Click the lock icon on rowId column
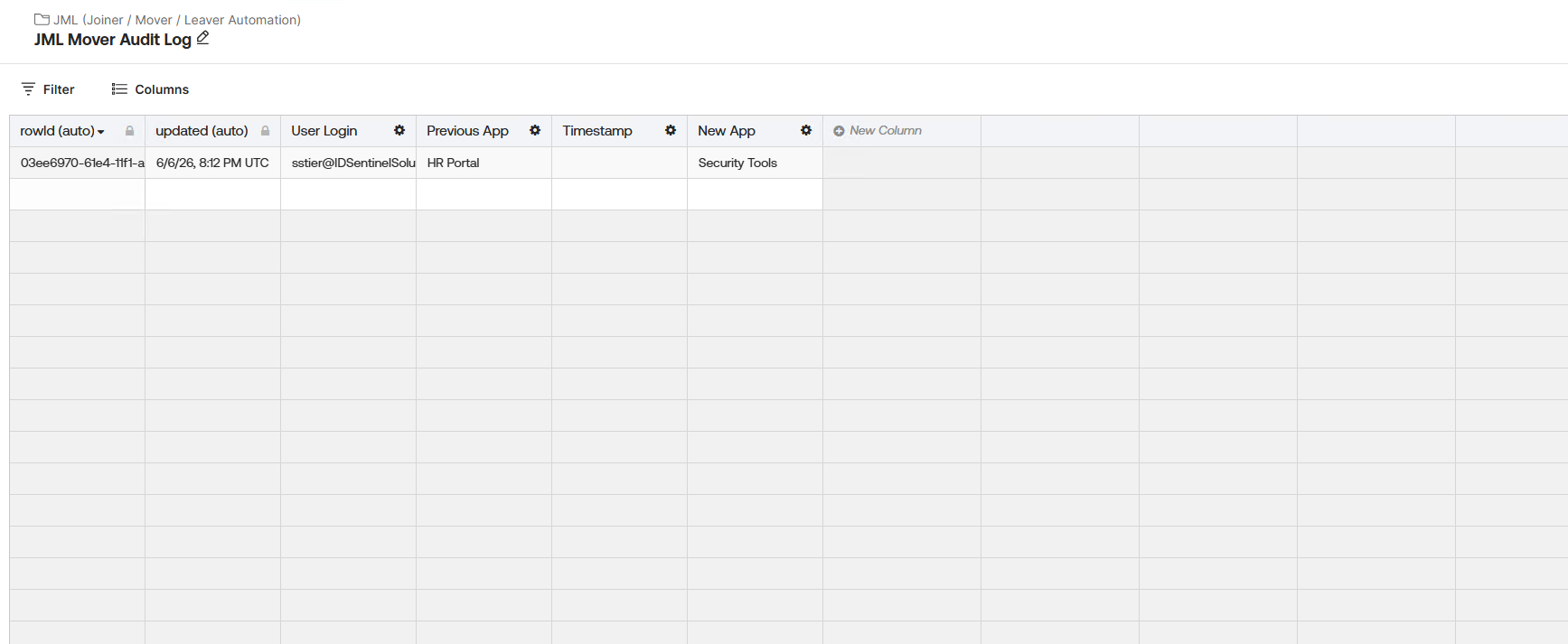Image resolution: width=1568 pixels, height=644 pixels. click(129, 131)
